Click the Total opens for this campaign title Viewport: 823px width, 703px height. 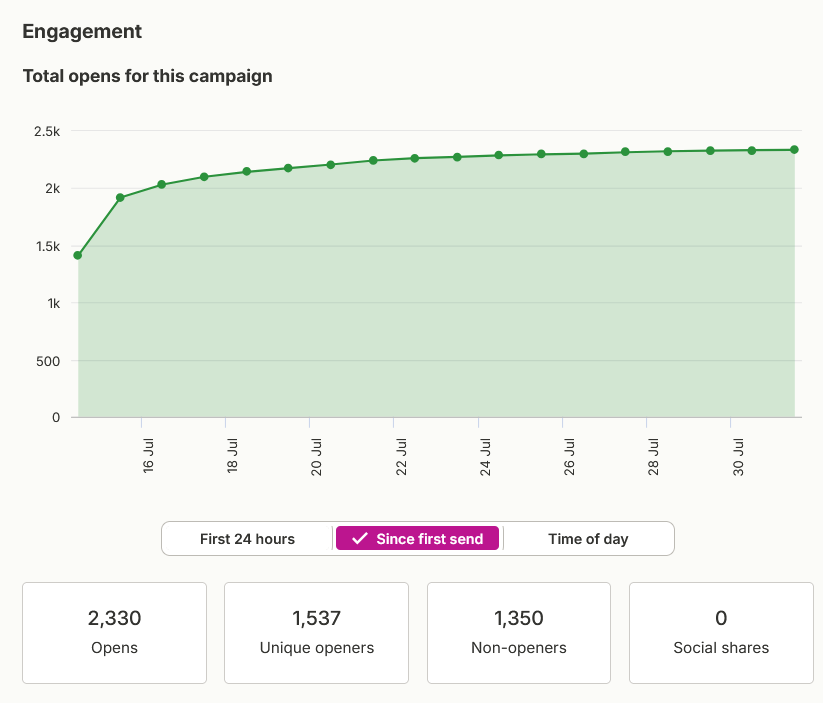click(x=147, y=76)
